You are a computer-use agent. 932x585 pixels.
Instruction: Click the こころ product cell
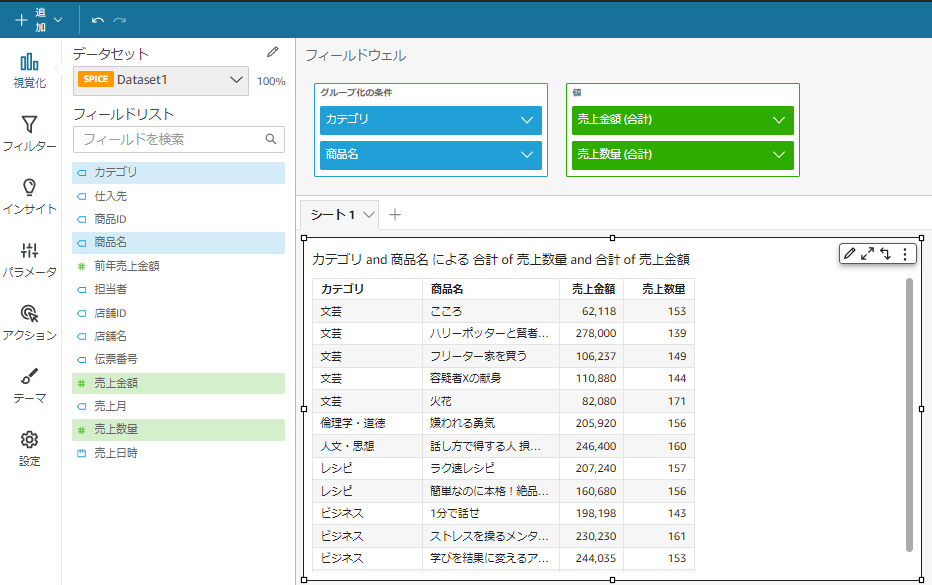[491, 312]
